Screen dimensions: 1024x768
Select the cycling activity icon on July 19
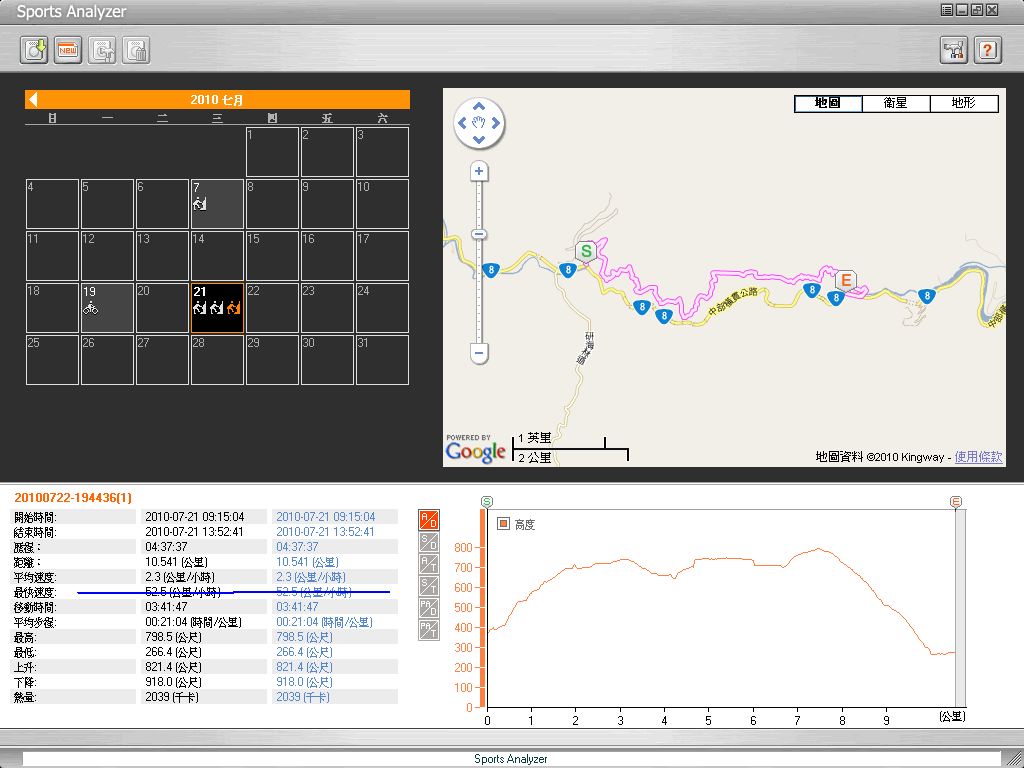[91, 308]
